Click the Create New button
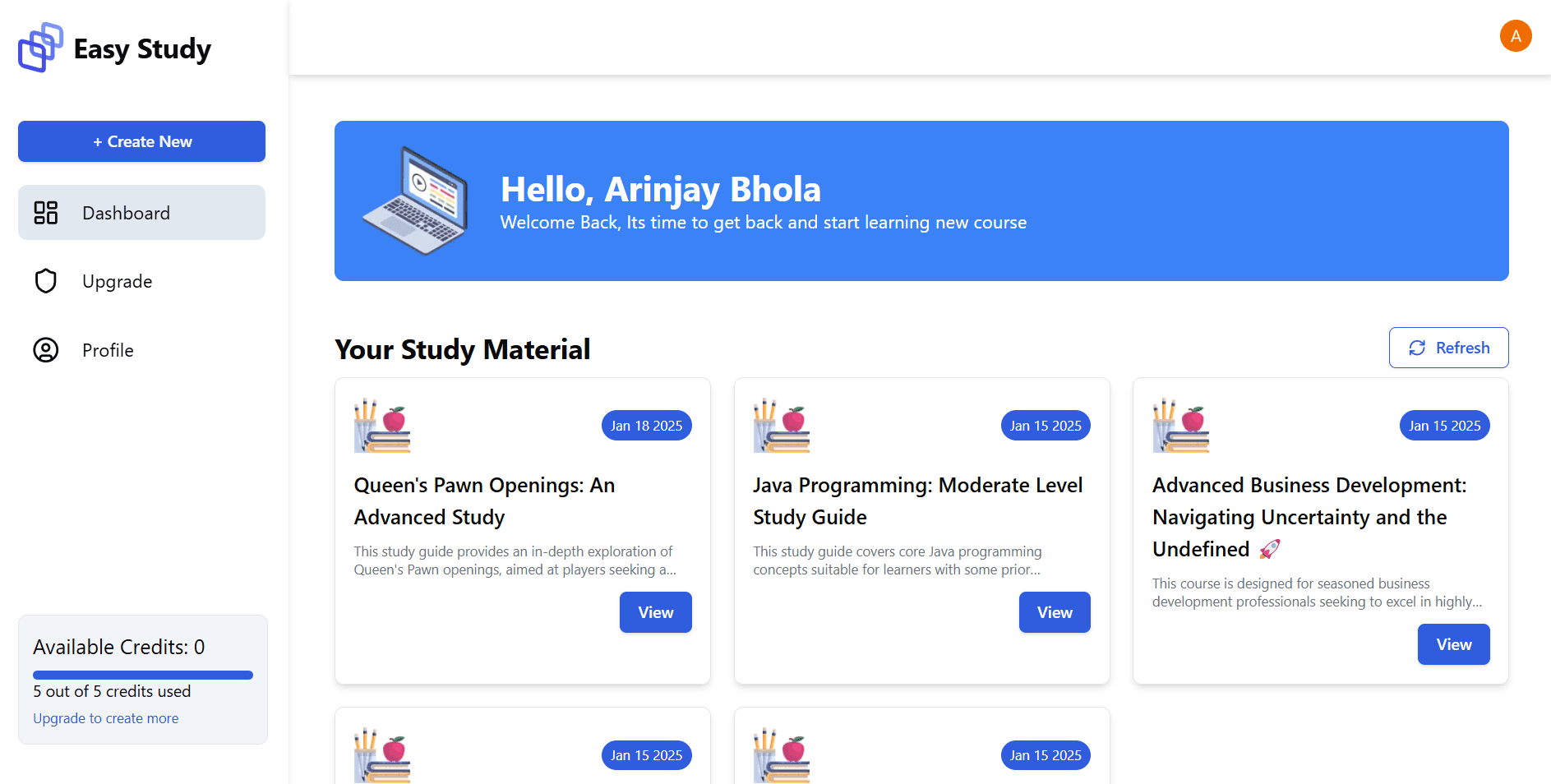This screenshot has width=1551, height=784. (141, 141)
